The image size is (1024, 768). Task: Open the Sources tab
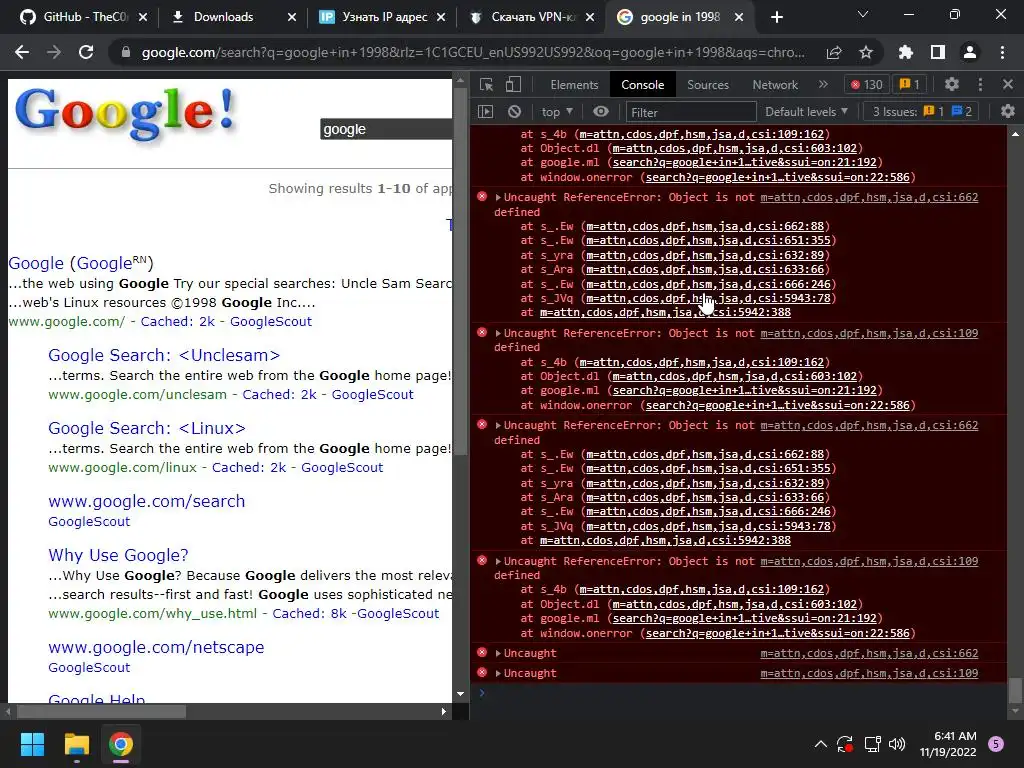(x=708, y=85)
